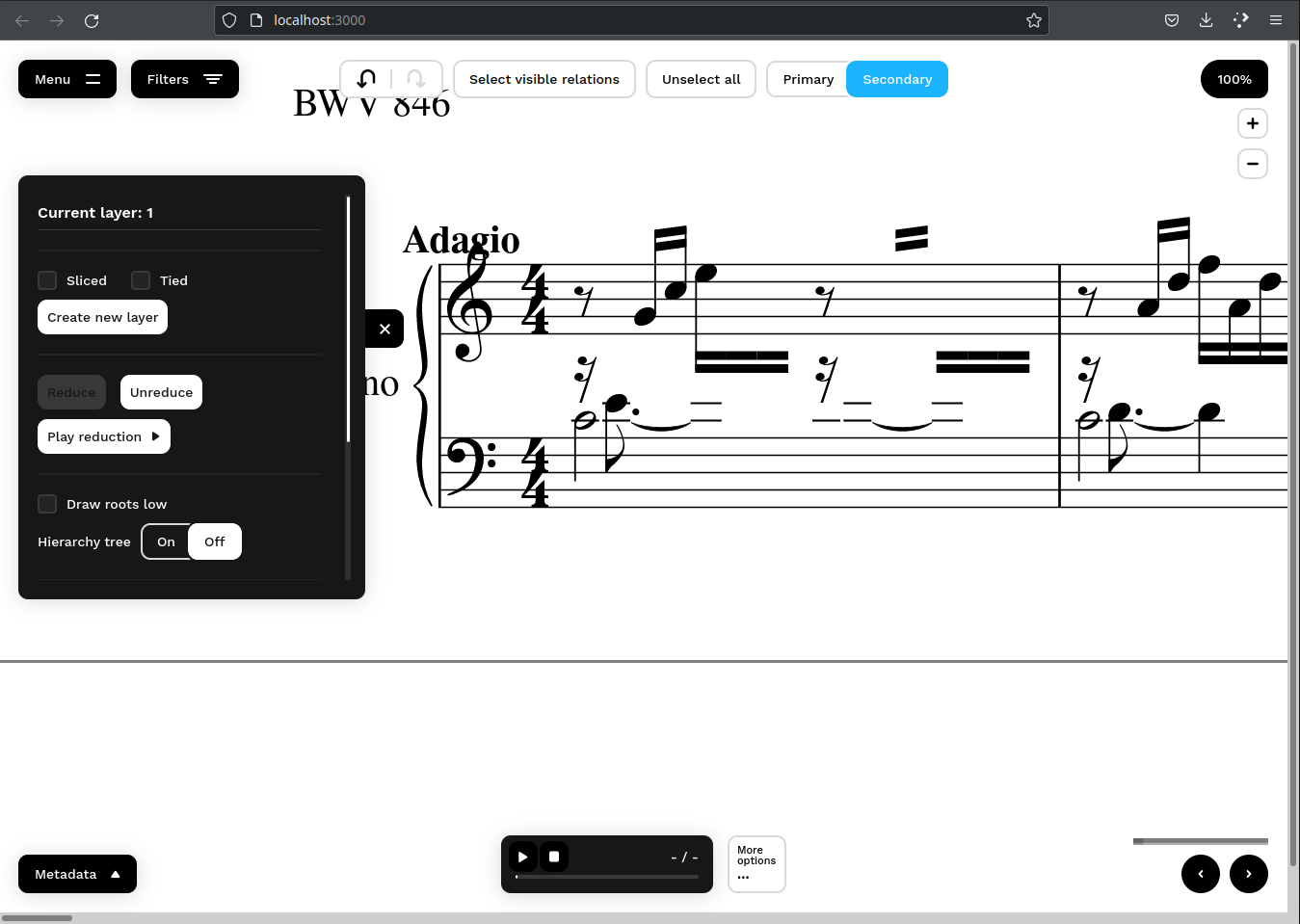Open the Menu hamburger button
The width and height of the screenshot is (1300, 924).
[x=67, y=79]
